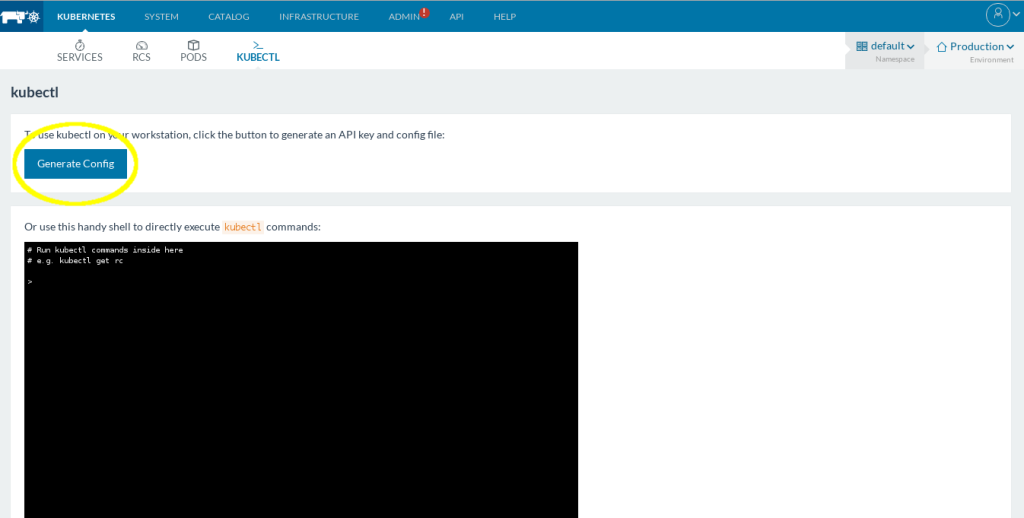Focus the black kubectl shell terminal
This screenshot has height=518, width=1024.
tap(301, 380)
